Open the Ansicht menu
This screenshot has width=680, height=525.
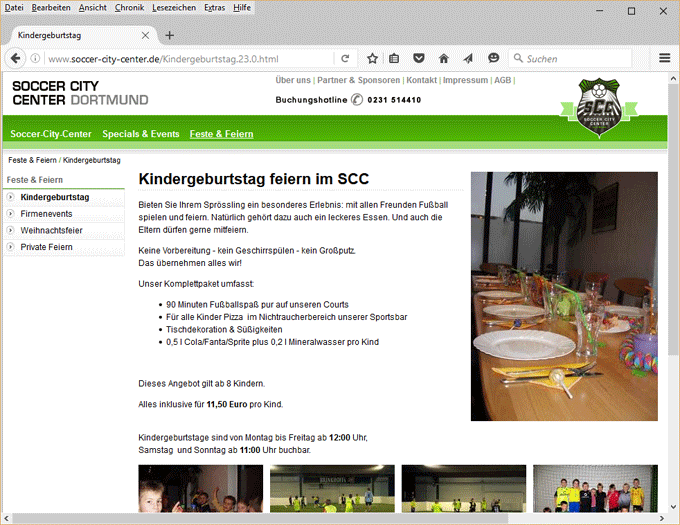(x=92, y=7)
